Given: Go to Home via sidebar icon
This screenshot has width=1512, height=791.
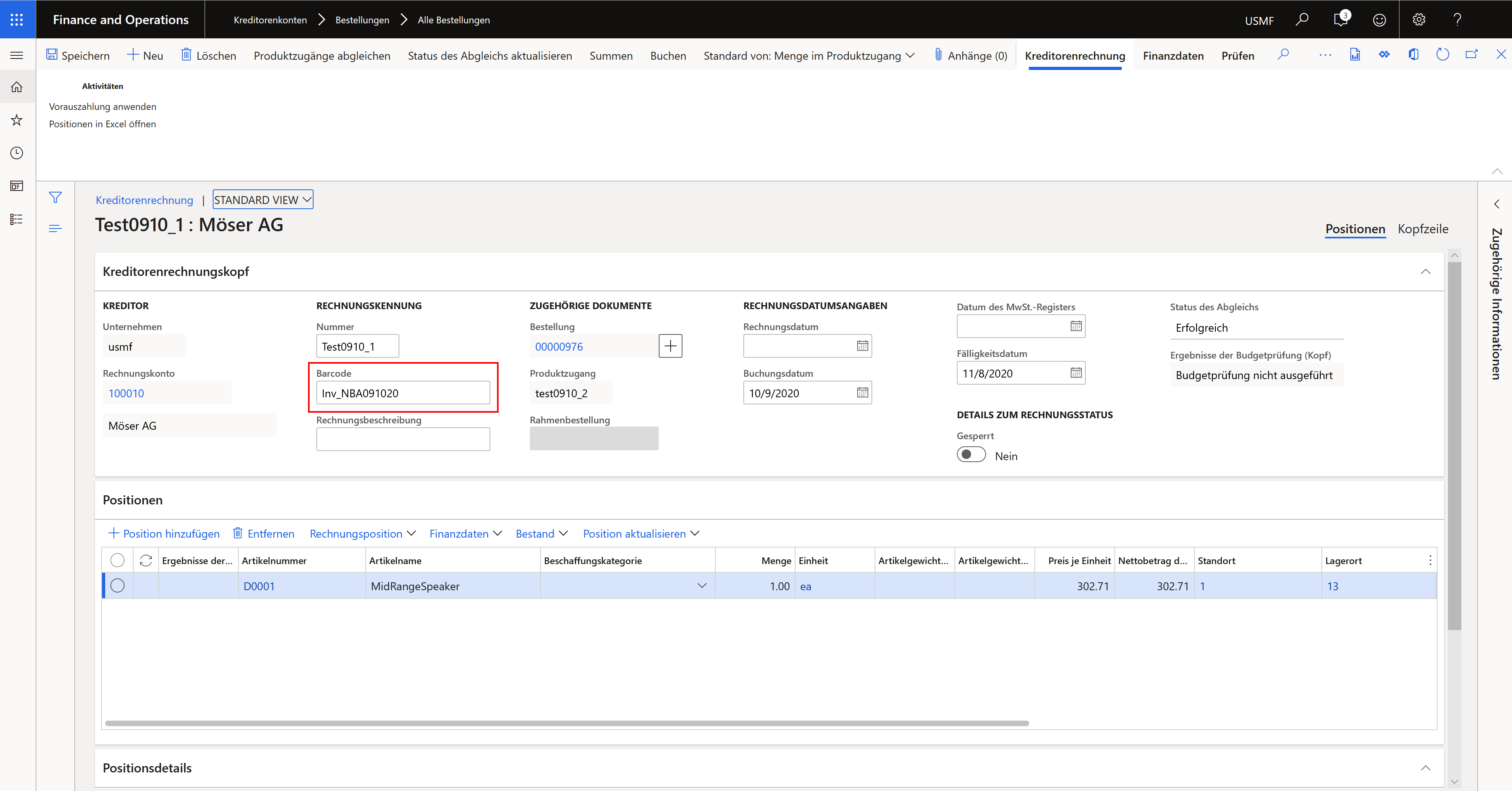Looking at the screenshot, I should [17, 87].
